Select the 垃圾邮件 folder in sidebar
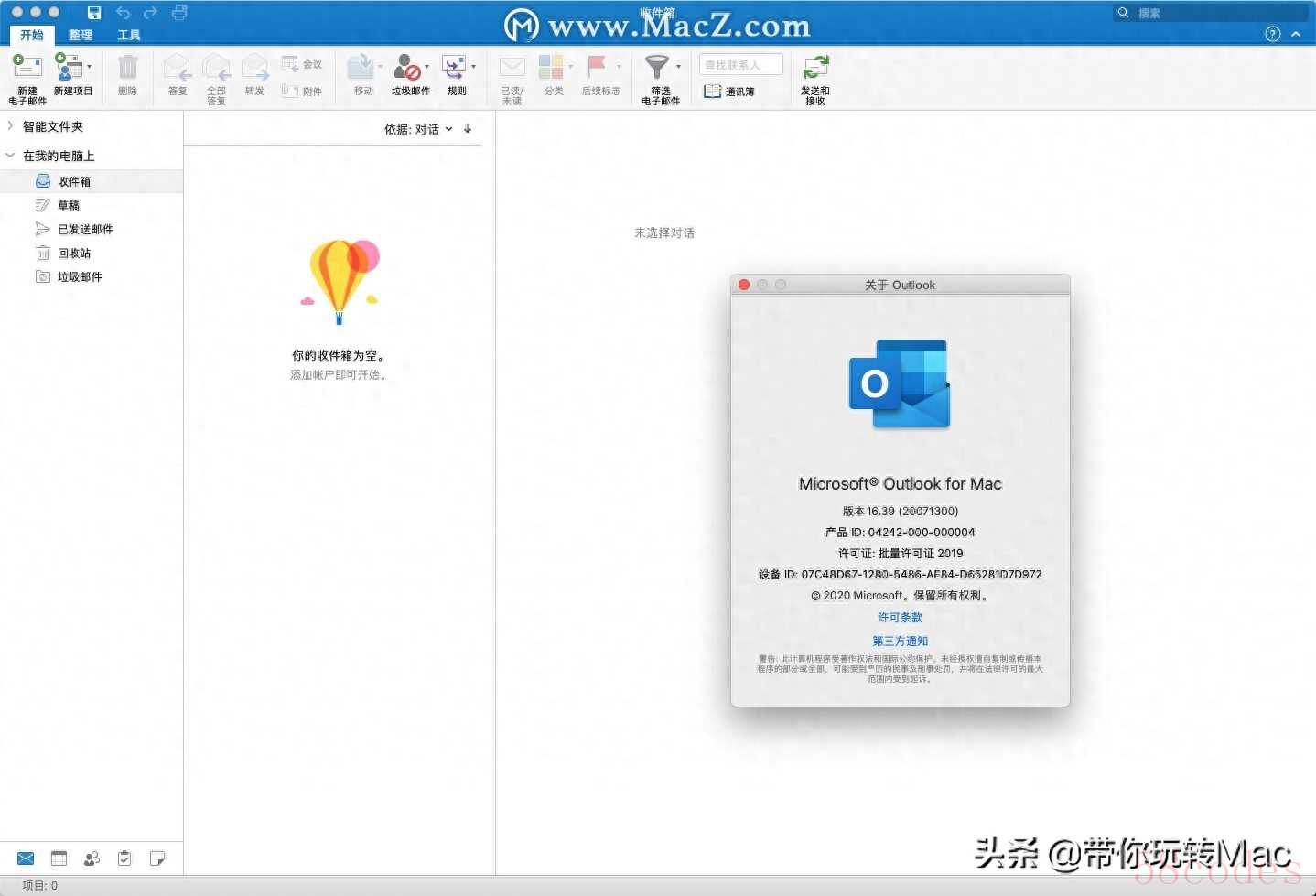Screen dimensions: 1316x896 [x=92, y=276]
